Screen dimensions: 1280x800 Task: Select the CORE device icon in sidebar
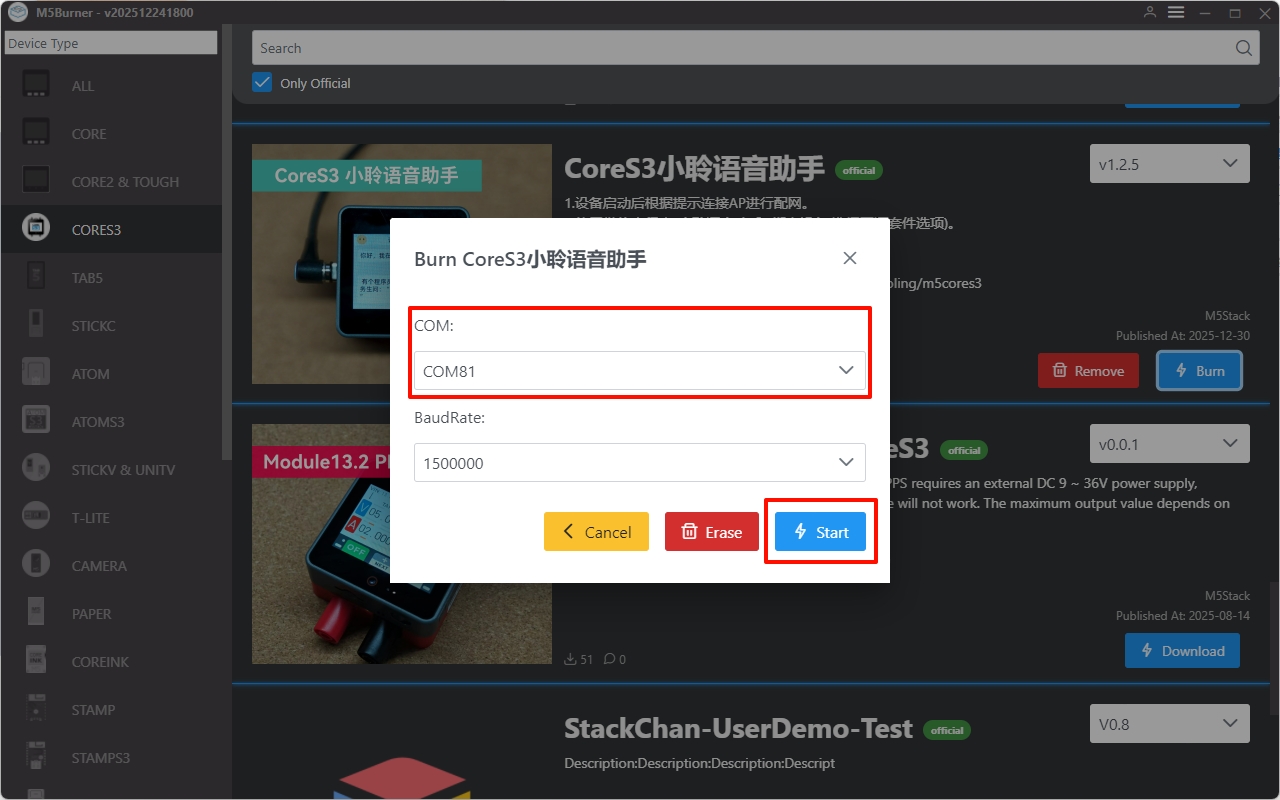pyautogui.click(x=36, y=133)
